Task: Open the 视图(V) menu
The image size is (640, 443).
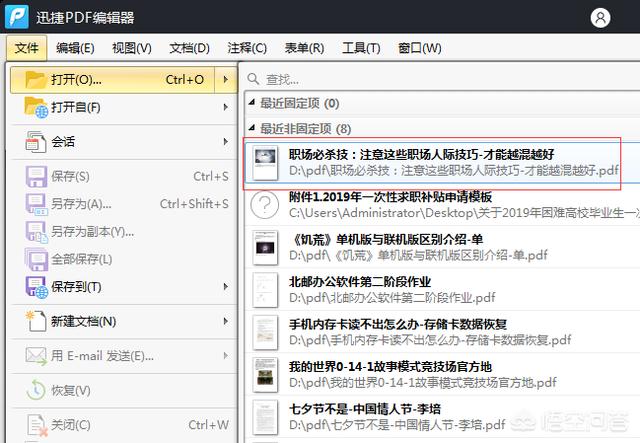Action: coord(132,48)
